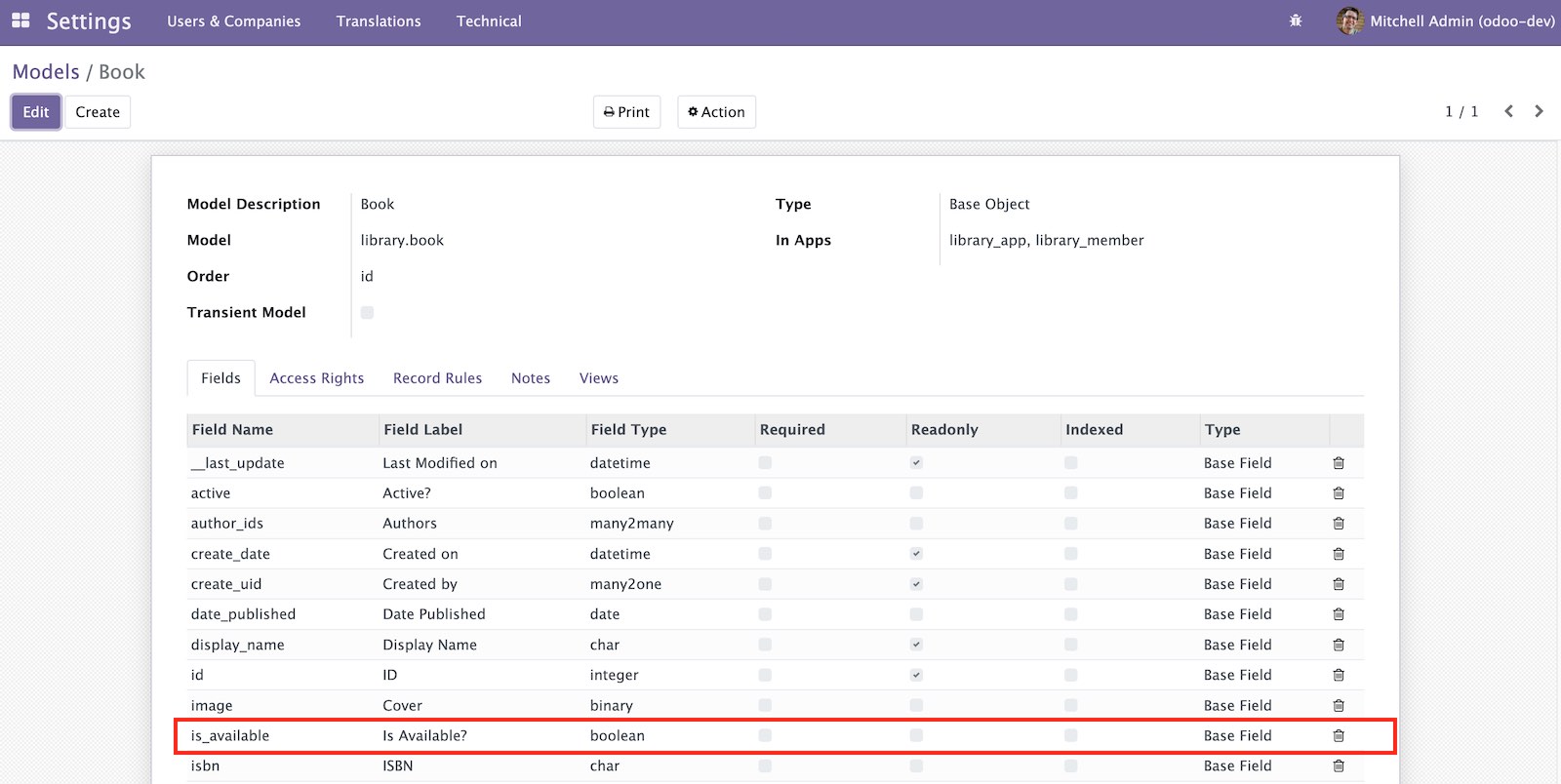Click the 1 / 1 pager counter
The width and height of the screenshot is (1561, 784).
pos(1461,112)
